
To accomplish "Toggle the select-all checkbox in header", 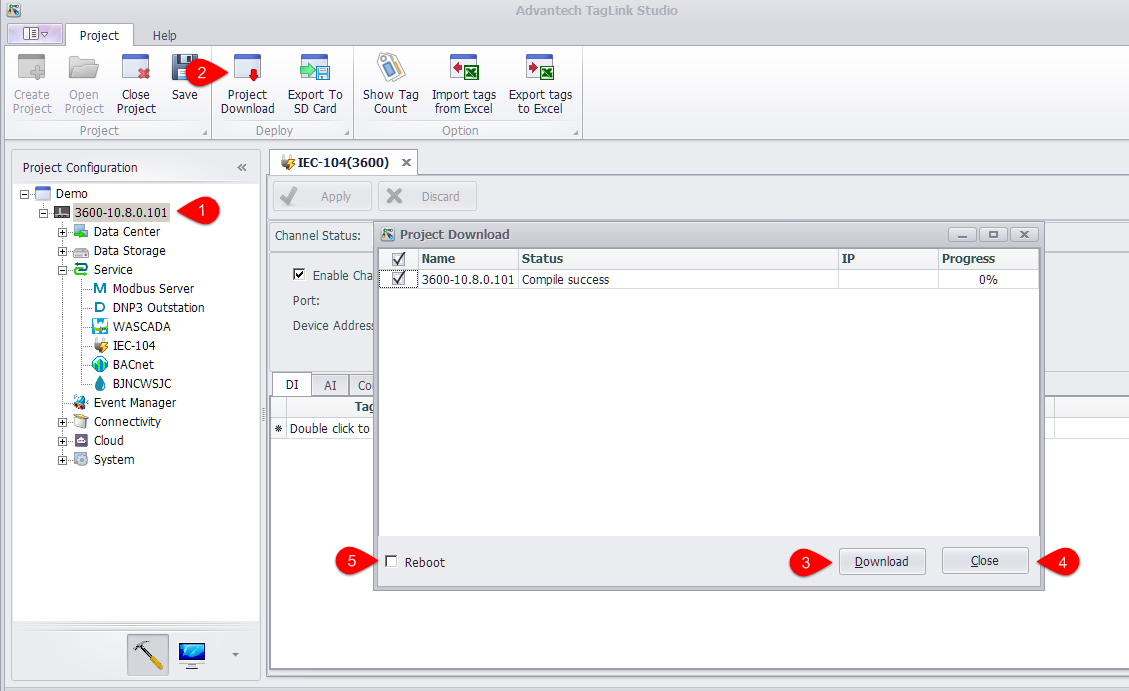I will [399, 259].
